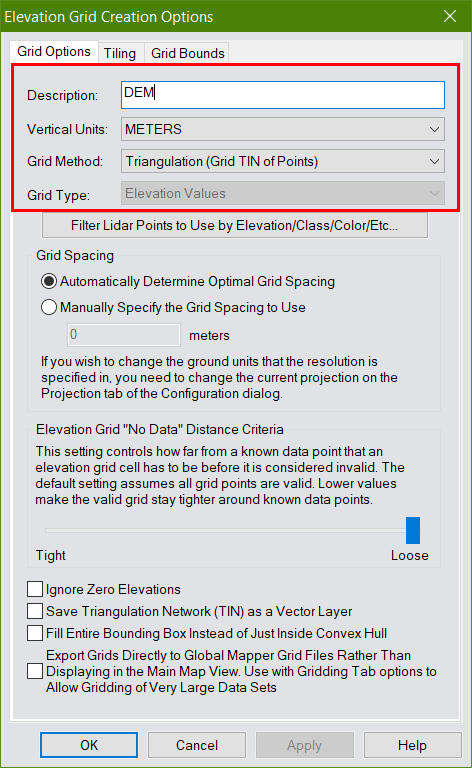Click the Grid Type dropdown arrow

[x=434, y=193]
